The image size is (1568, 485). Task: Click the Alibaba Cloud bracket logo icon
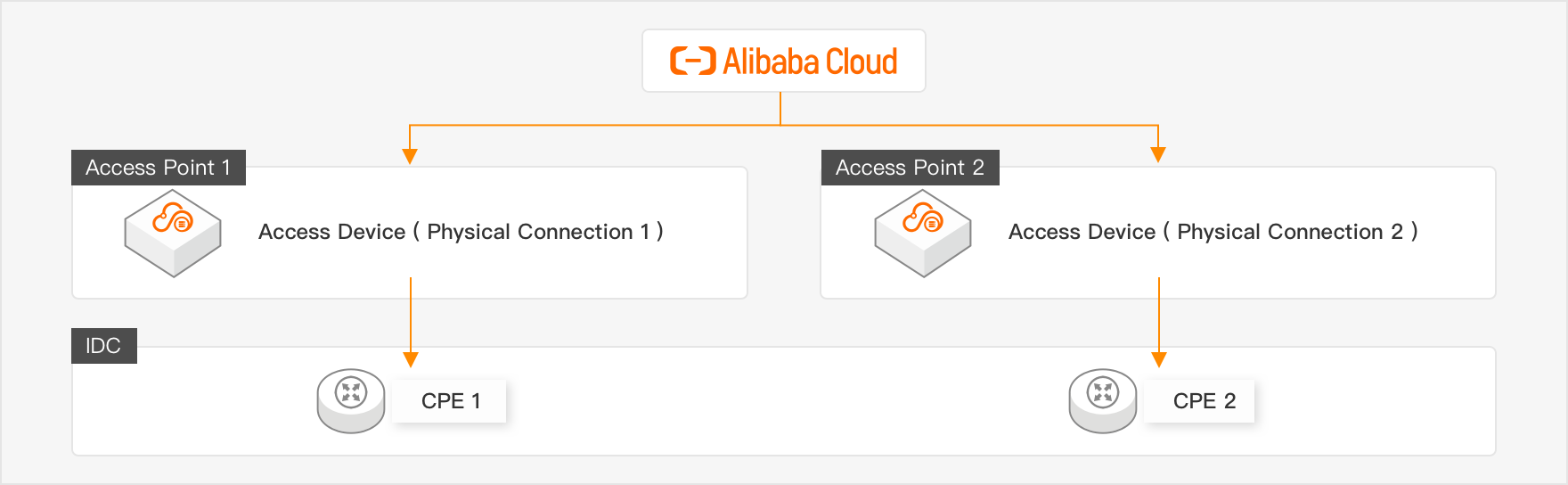point(692,62)
